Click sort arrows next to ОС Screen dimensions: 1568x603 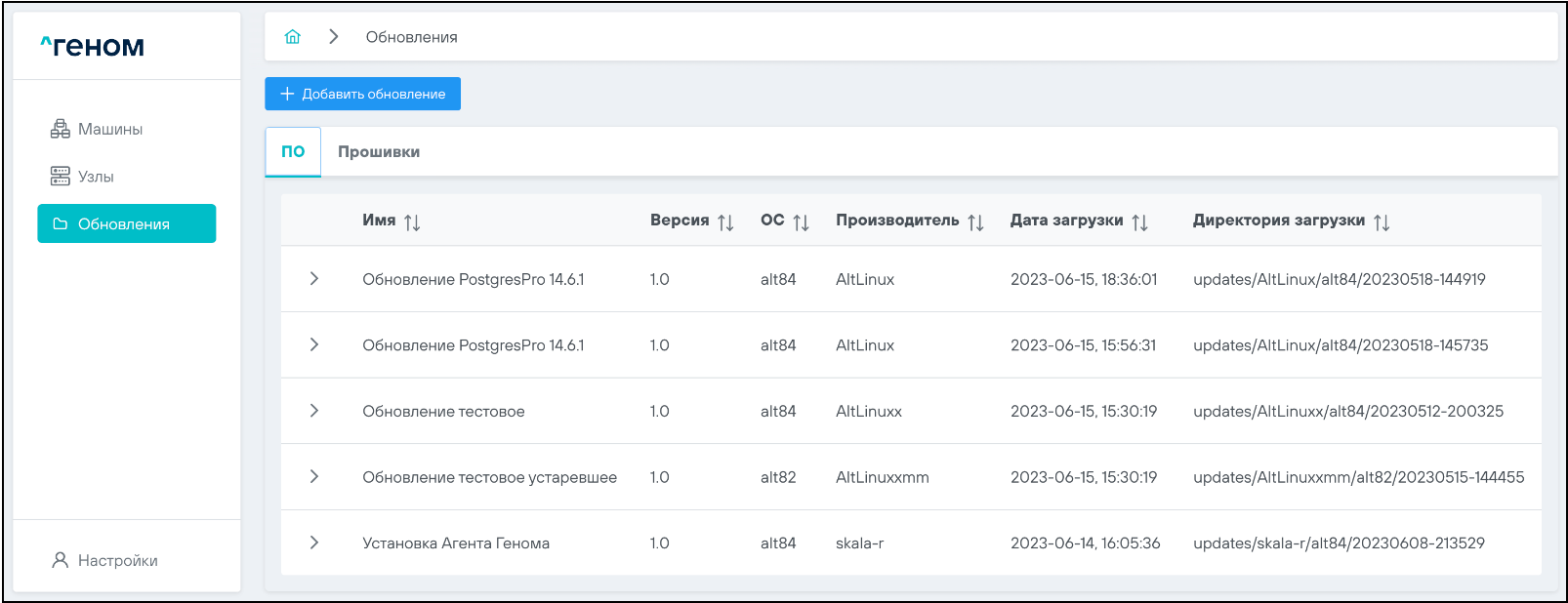[801, 222]
